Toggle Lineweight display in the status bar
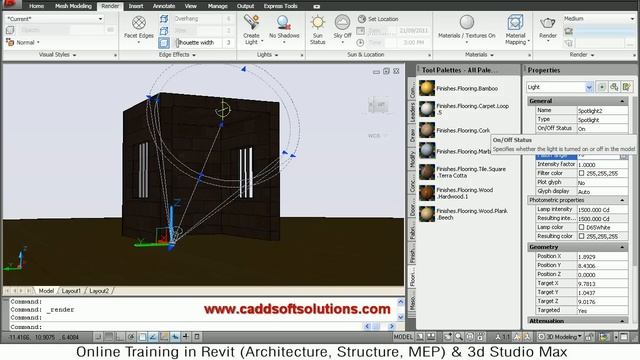 [x=186, y=337]
